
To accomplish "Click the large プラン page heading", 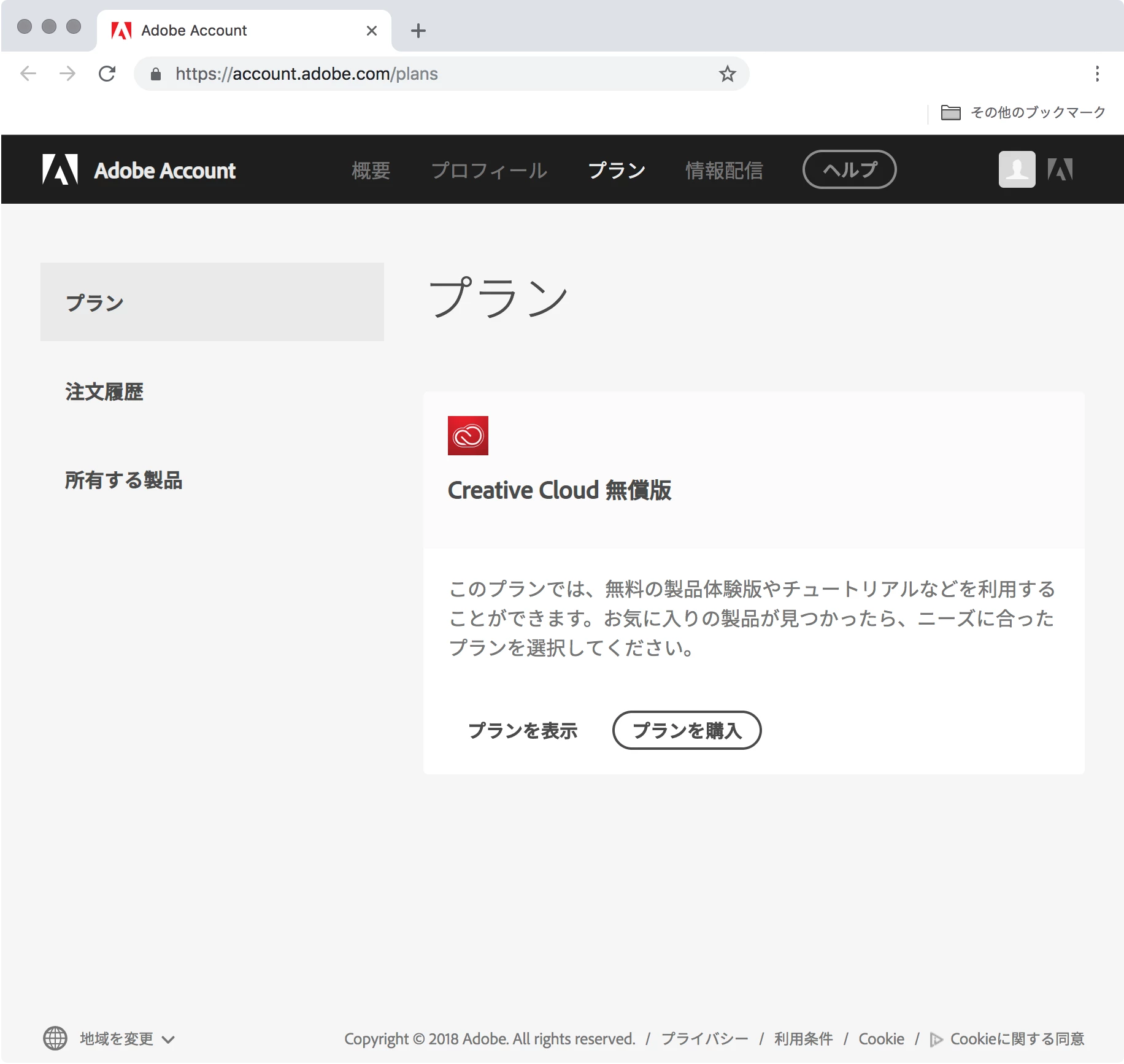I will [498, 298].
